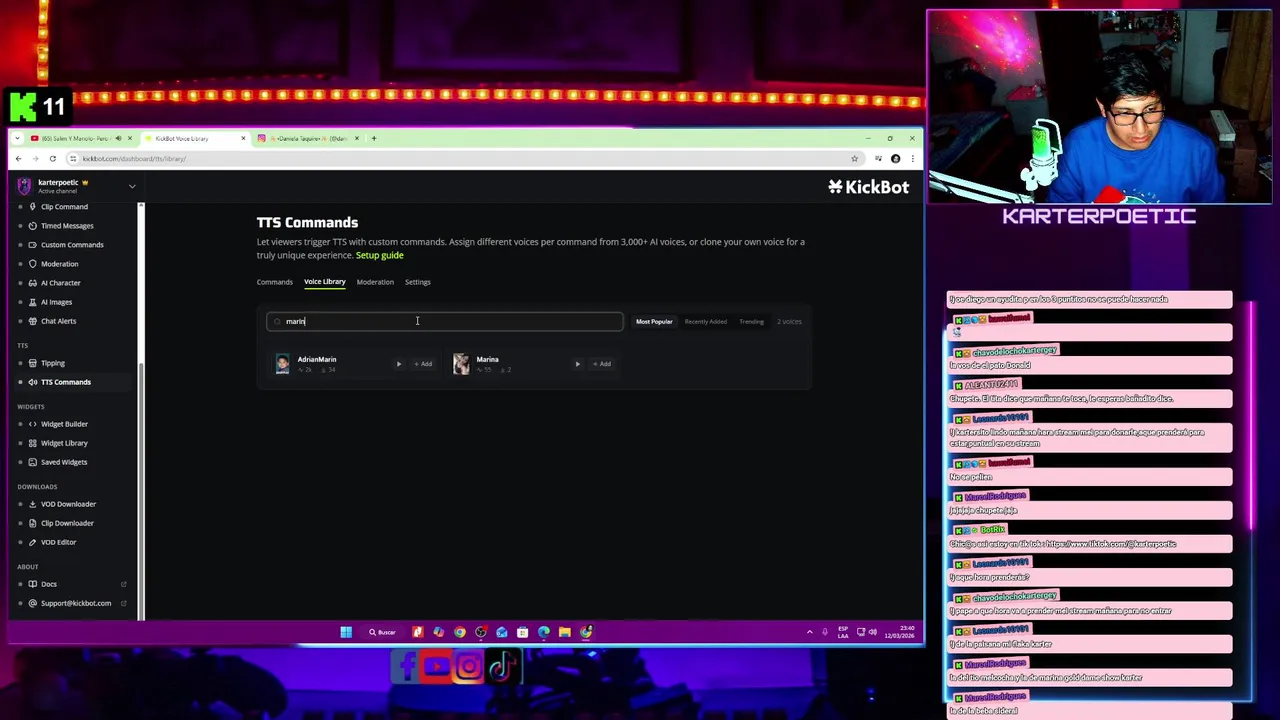
Task: Switch to the Commands tab
Action: click(274, 282)
